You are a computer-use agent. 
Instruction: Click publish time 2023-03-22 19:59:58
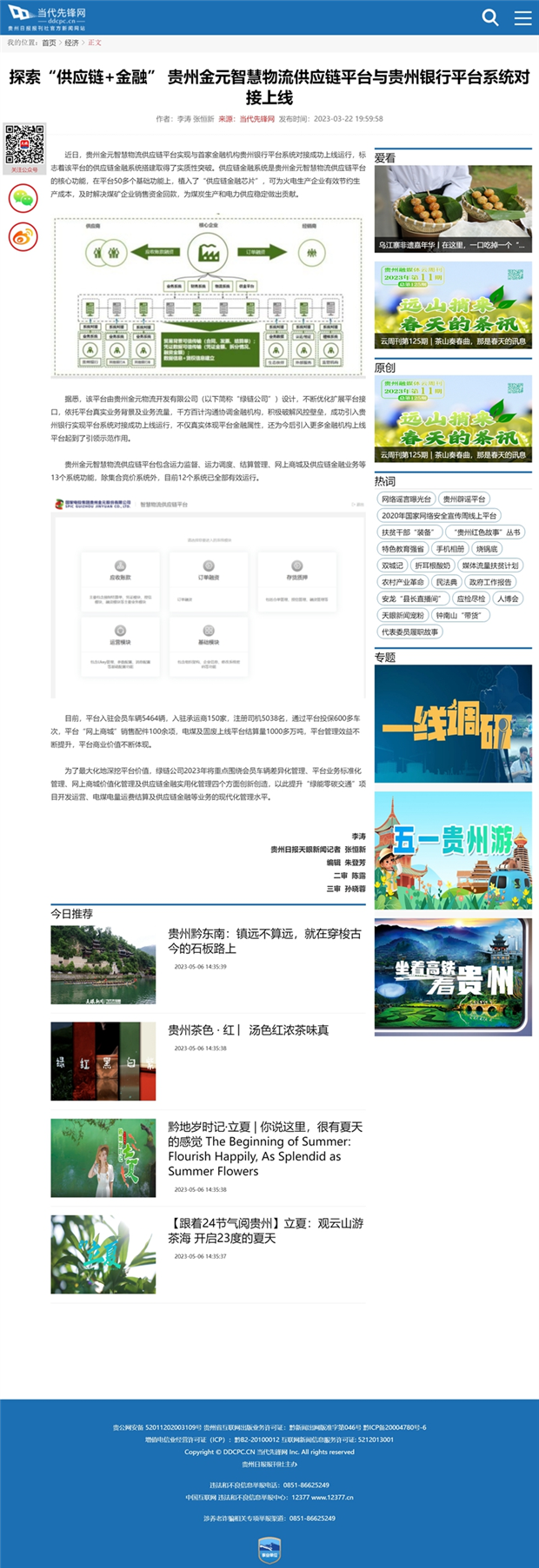point(348,119)
